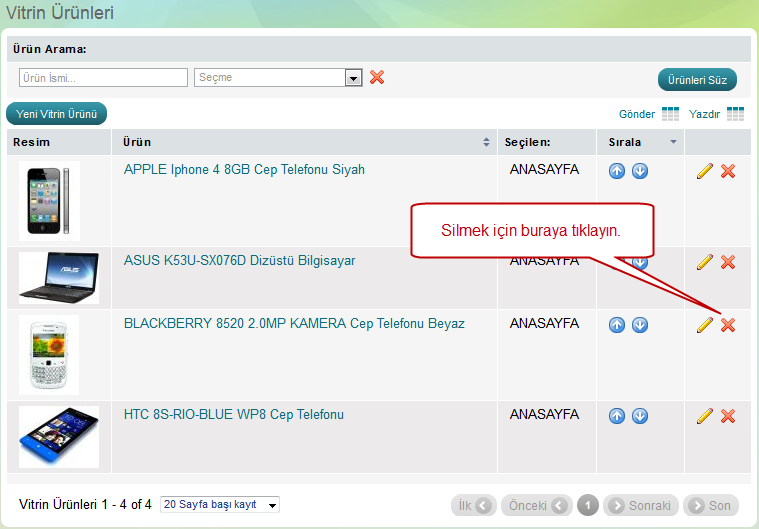This screenshot has width=759, height=529.
Task: Click the BLACKBERRY phone thumbnail image
Action: [x=48, y=354]
